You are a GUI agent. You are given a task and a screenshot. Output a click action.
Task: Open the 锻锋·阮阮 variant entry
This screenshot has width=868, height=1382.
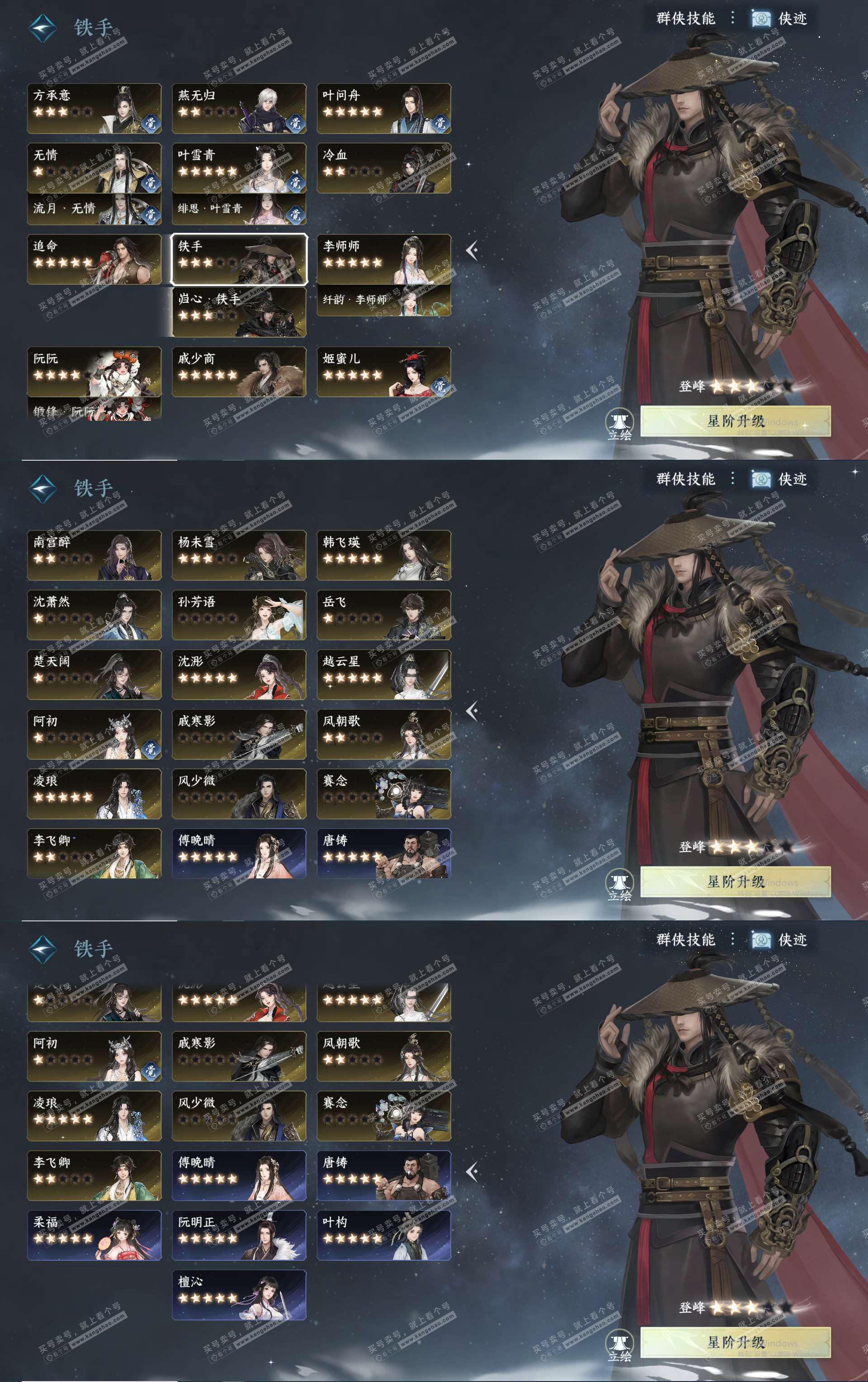coord(94,408)
